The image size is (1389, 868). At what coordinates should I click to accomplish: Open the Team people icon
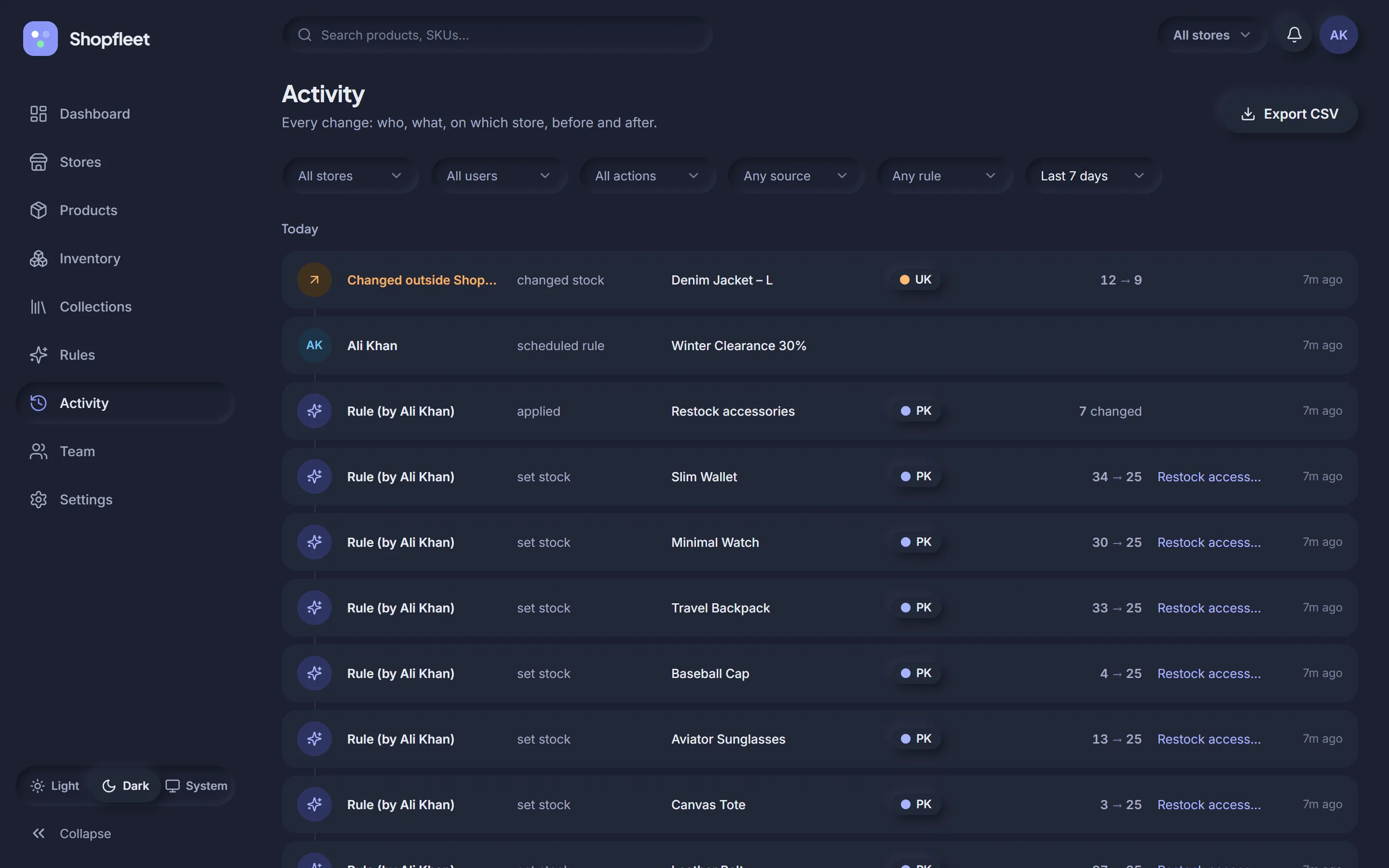39,451
